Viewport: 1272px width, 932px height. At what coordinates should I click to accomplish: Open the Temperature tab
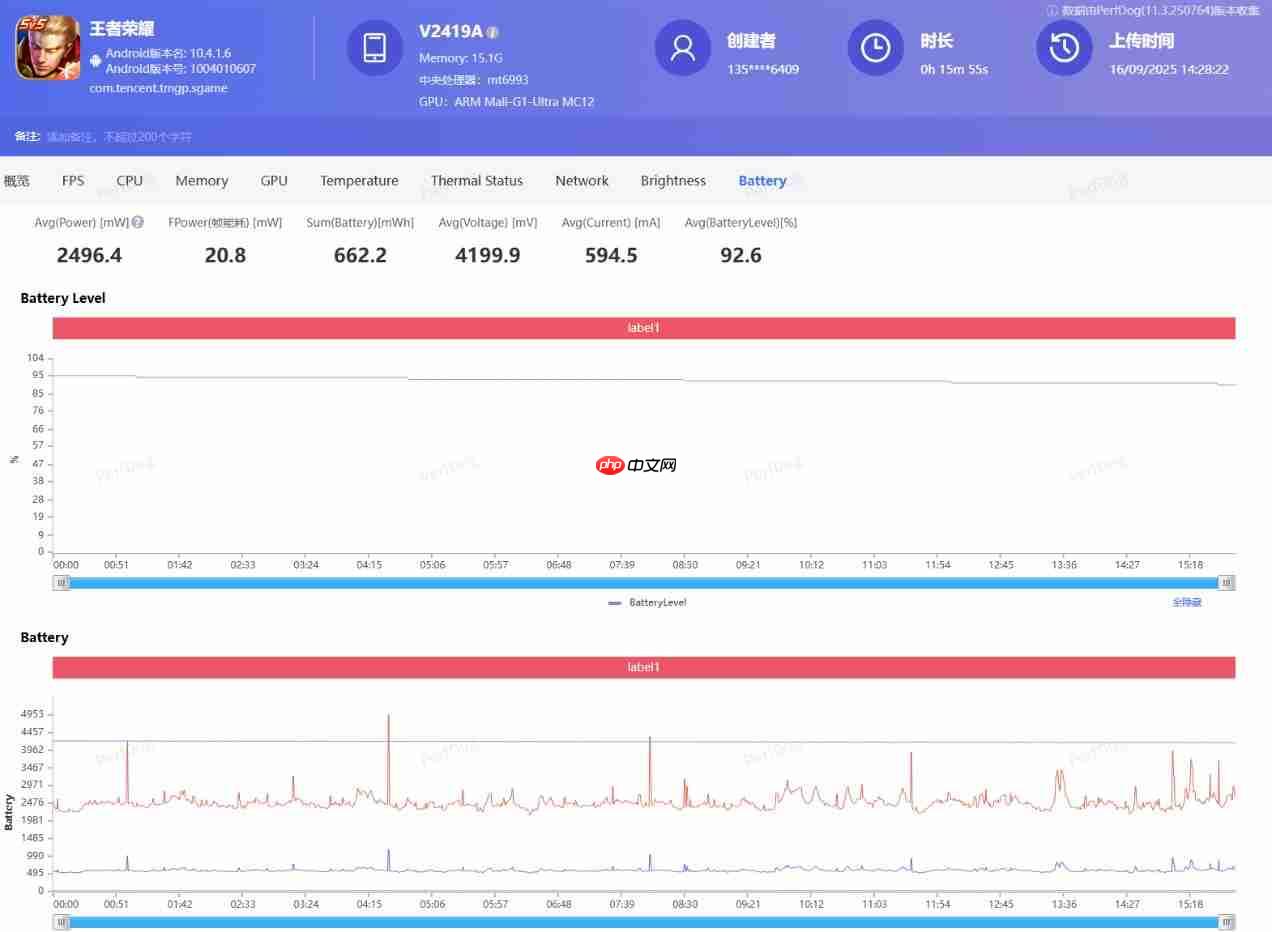tap(359, 181)
